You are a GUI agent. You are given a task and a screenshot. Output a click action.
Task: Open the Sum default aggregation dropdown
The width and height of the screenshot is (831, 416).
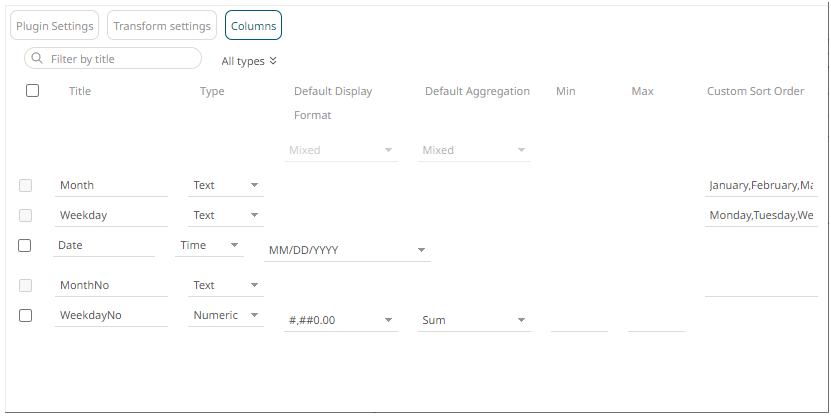pyautogui.click(x=474, y=320)
